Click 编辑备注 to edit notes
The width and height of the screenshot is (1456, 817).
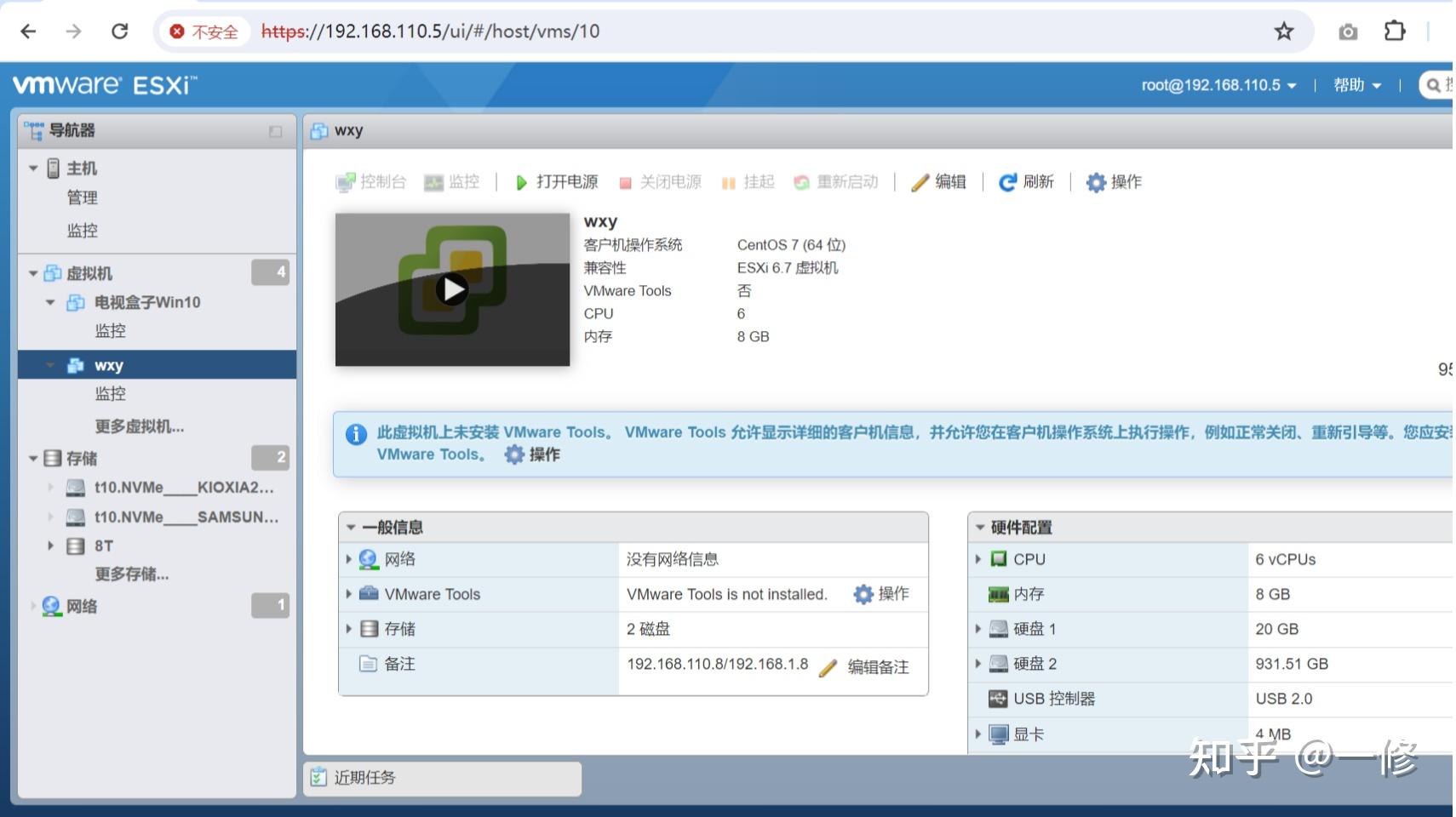(x=864, y=667)
